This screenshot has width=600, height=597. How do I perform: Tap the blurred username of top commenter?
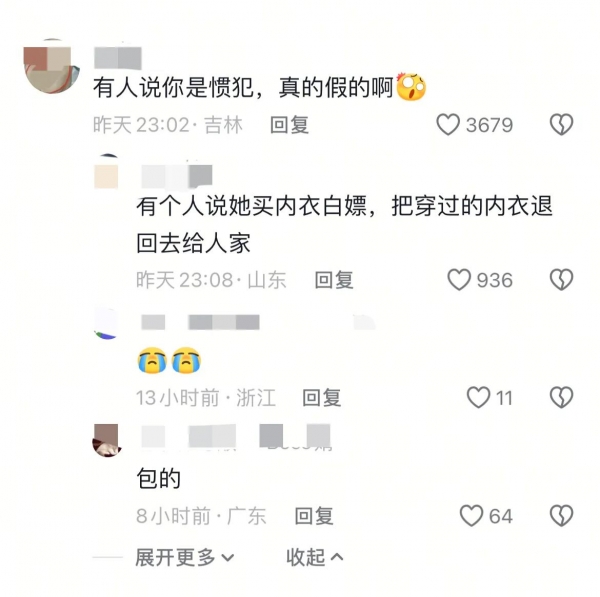coord(118,58)
